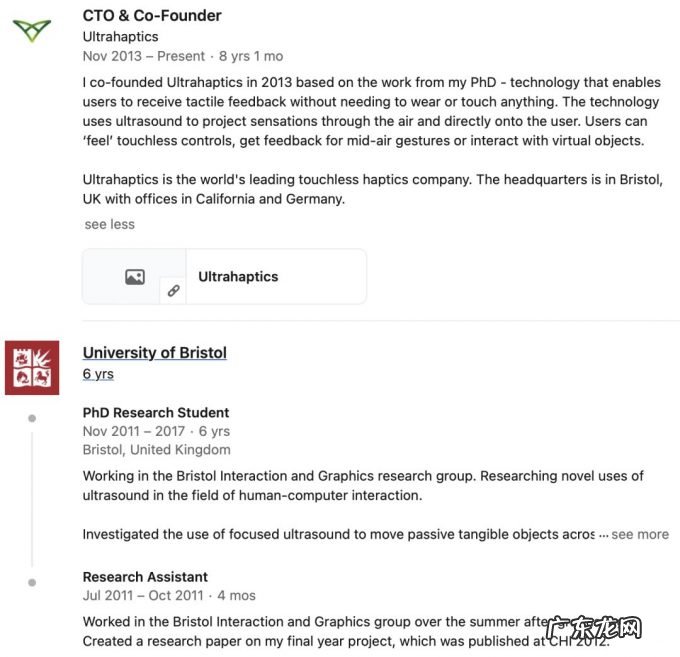Open the University of Bristol page link
Screen dimensions: 680x657
point(155,352)
